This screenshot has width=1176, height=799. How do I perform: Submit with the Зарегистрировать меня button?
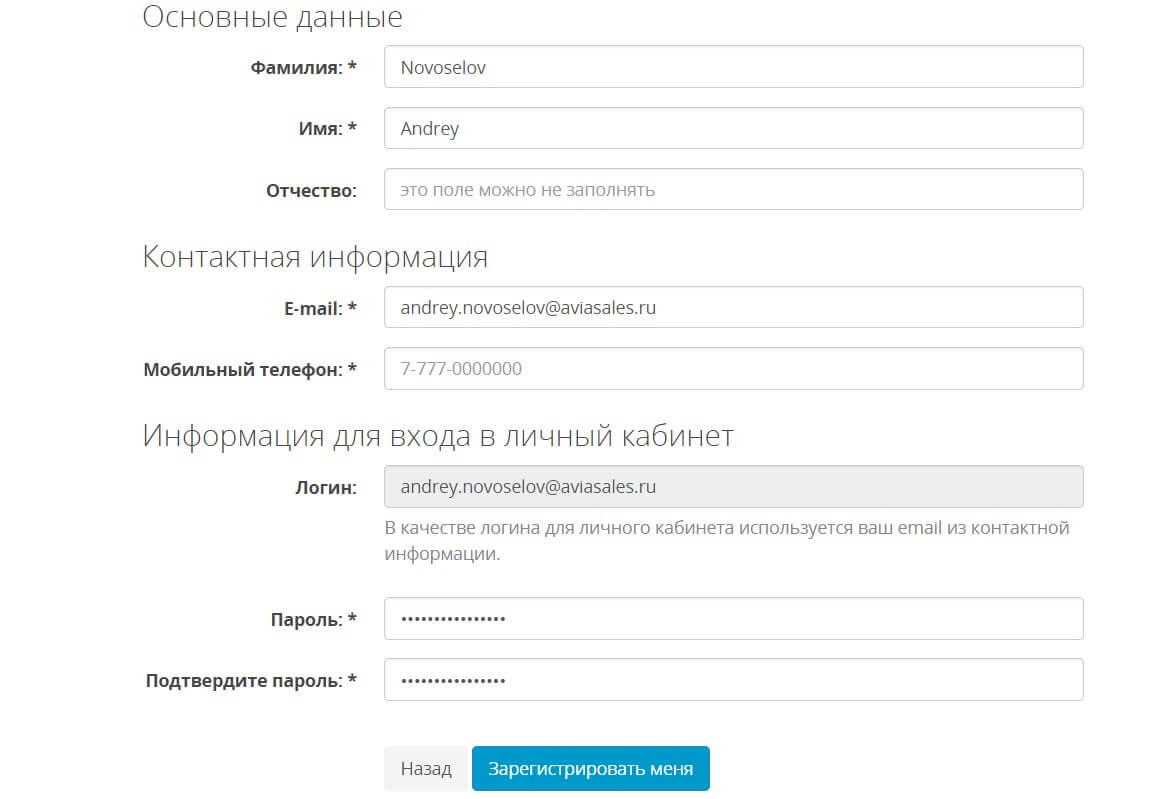click(x=590, y=769)
